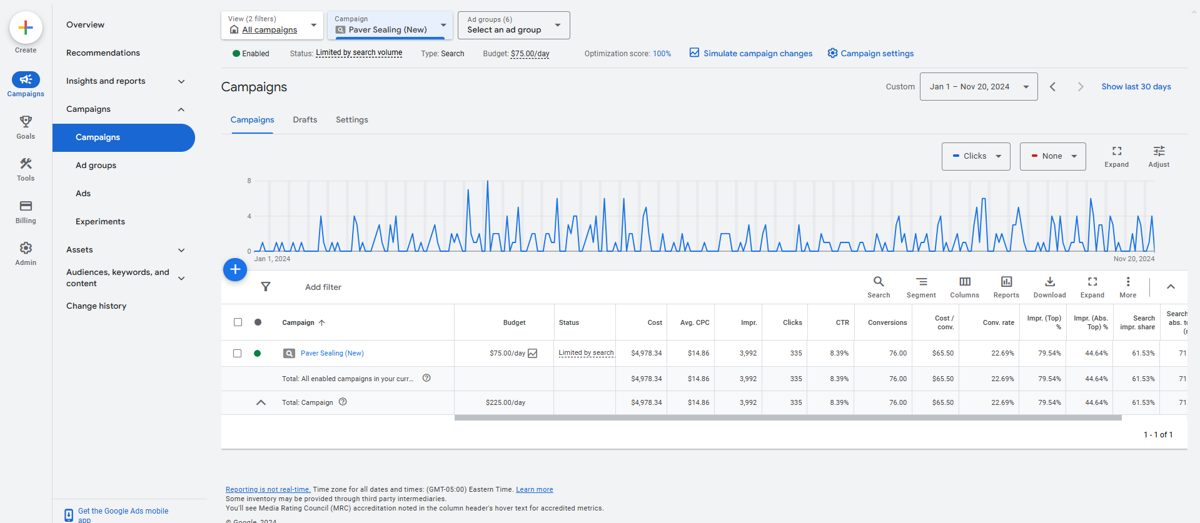Sort by the Conversions column header
1200x523 pixels.
[887, 322]
